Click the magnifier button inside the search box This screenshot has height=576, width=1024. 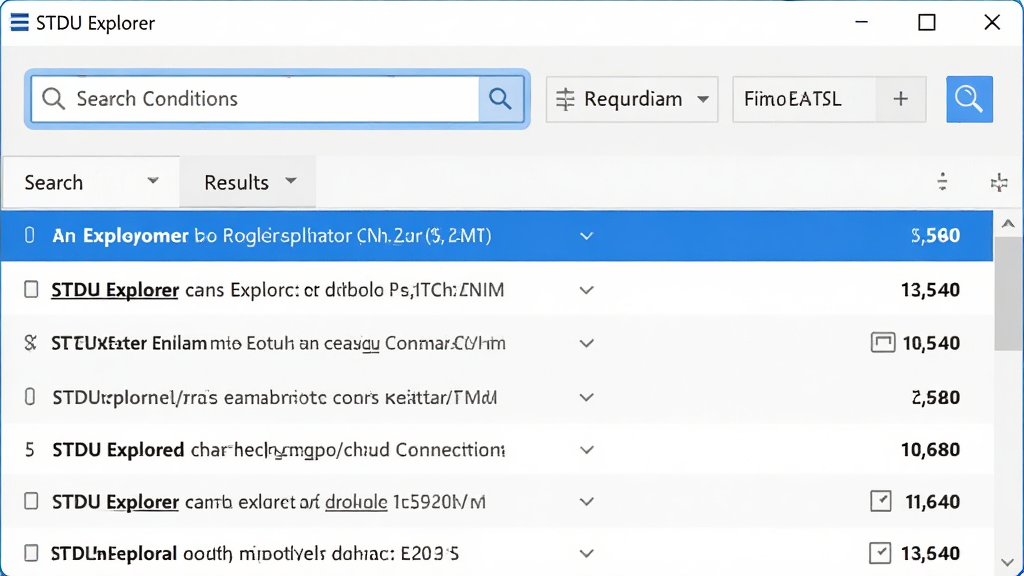[501, 99]
